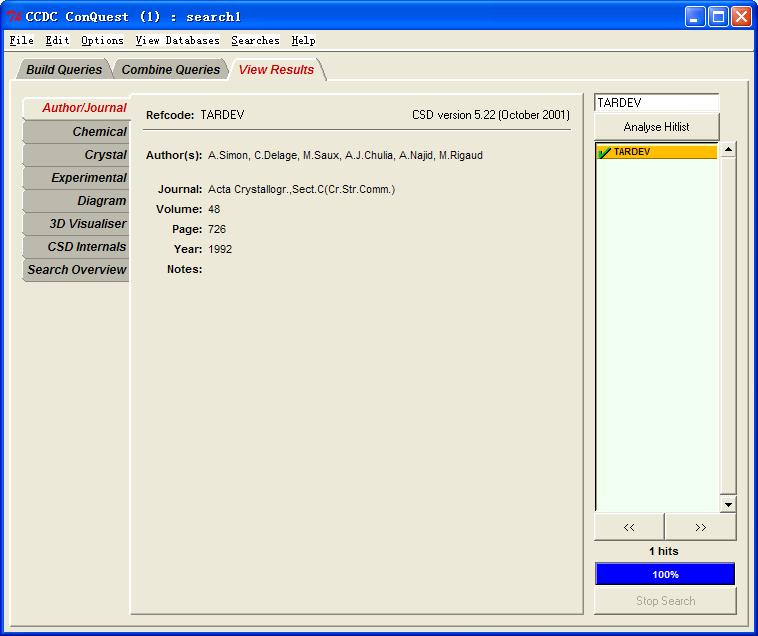Open the View Databases menu

(x=177, y=41)
